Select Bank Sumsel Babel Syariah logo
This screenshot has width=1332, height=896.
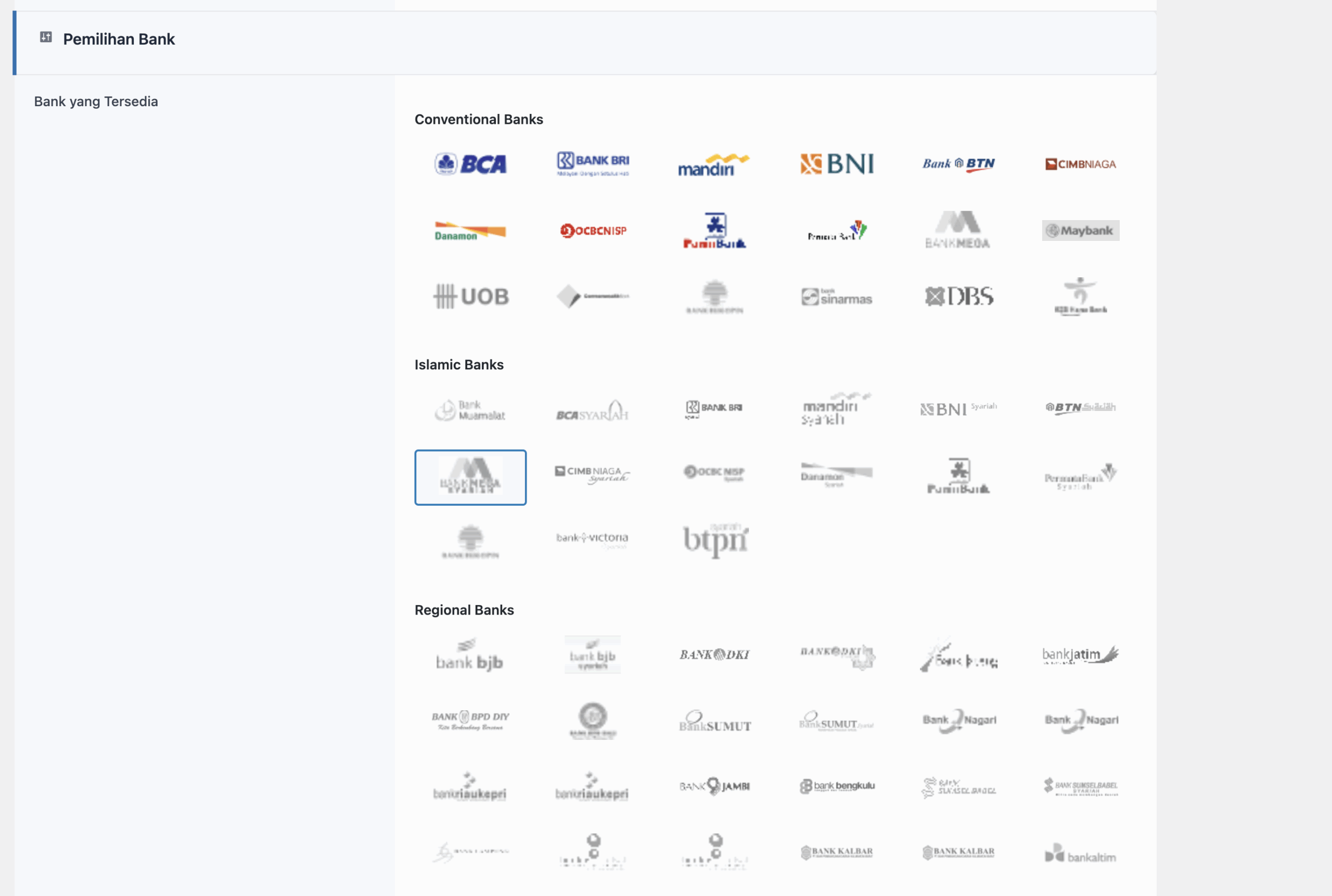[1081, 786]
